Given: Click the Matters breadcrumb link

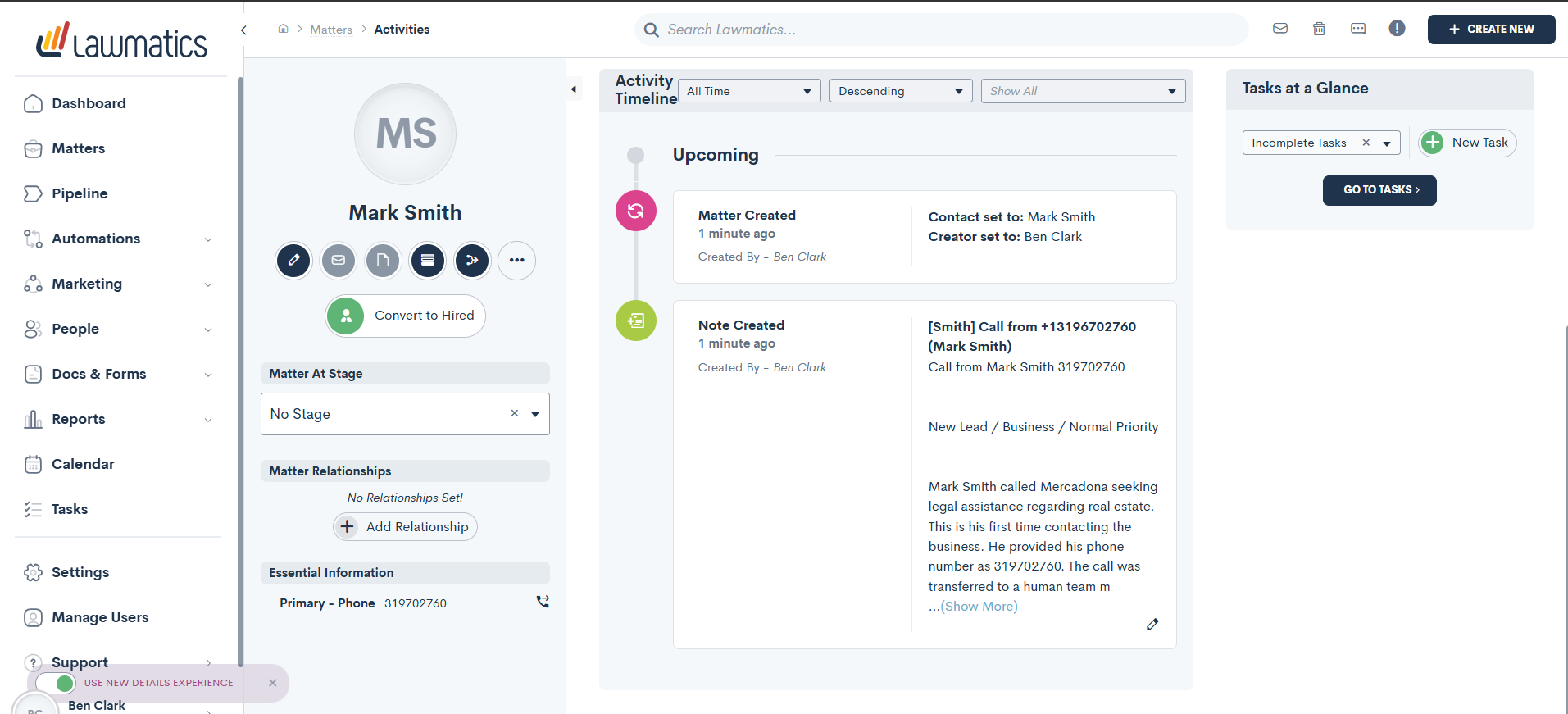Looking at the screenshot, I should pyautogui.click(x=331, y=30).
